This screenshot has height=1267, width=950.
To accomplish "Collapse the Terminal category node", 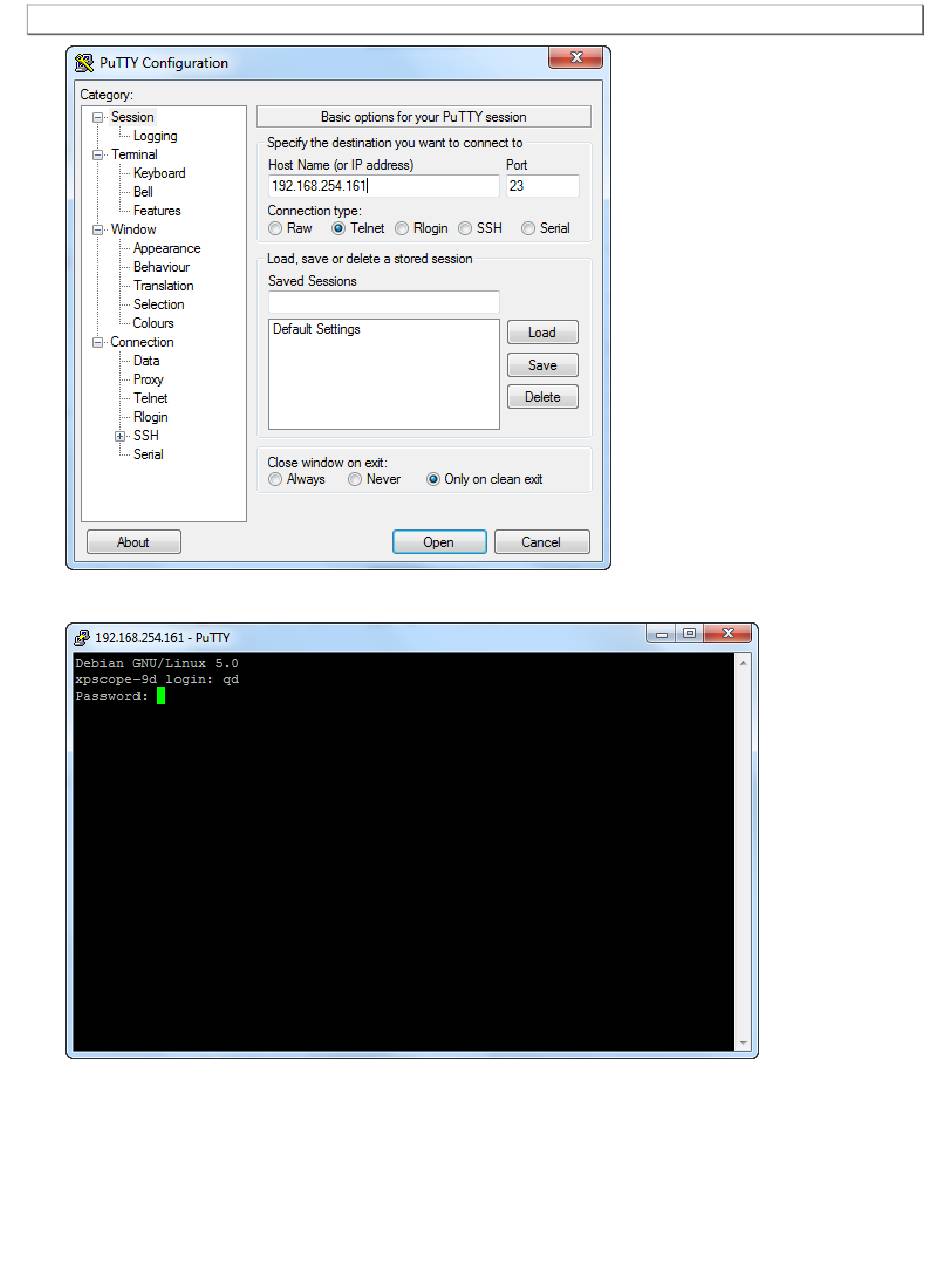I will coord(98,155).
